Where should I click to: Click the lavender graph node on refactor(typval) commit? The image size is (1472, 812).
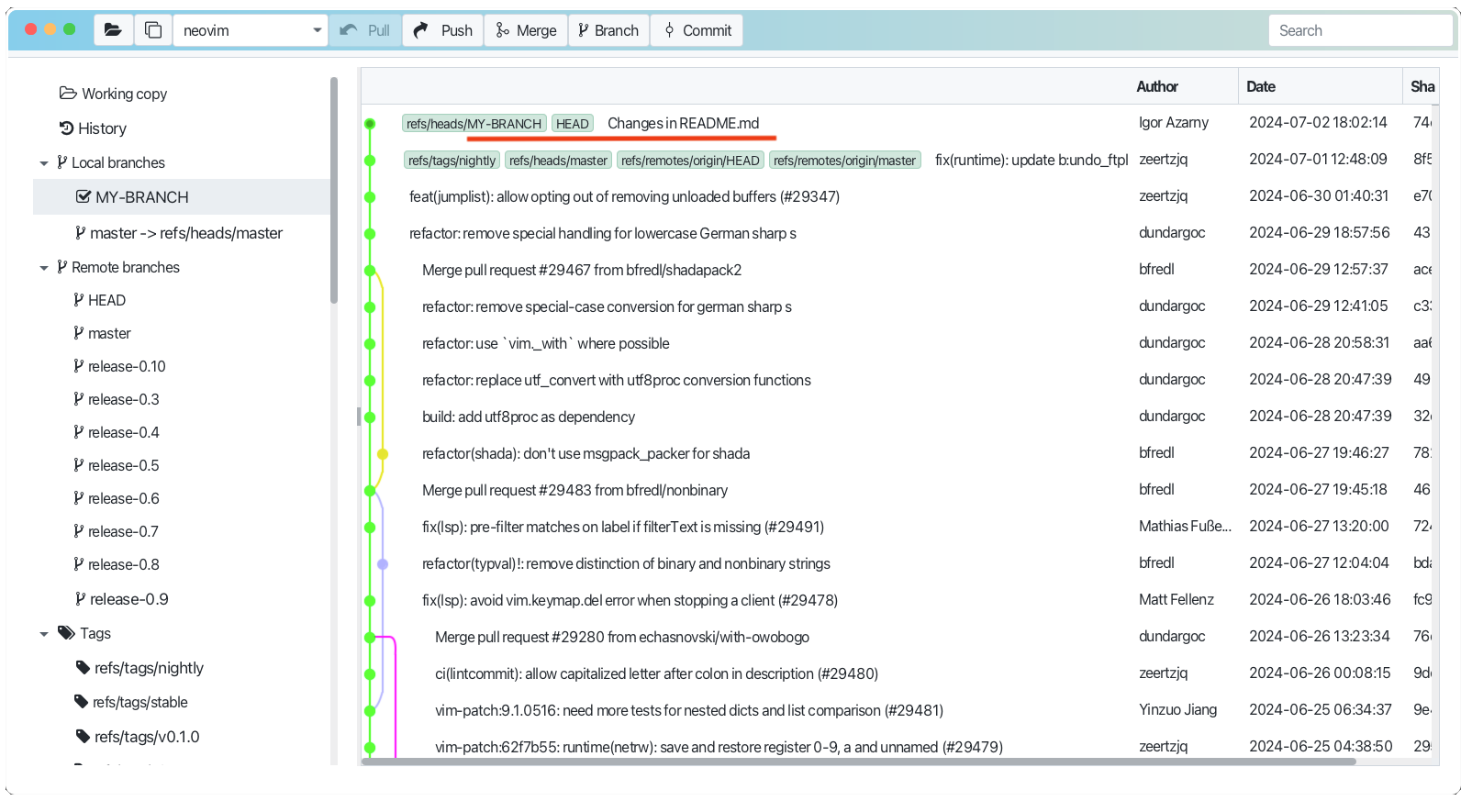click(x=383, y=564)
